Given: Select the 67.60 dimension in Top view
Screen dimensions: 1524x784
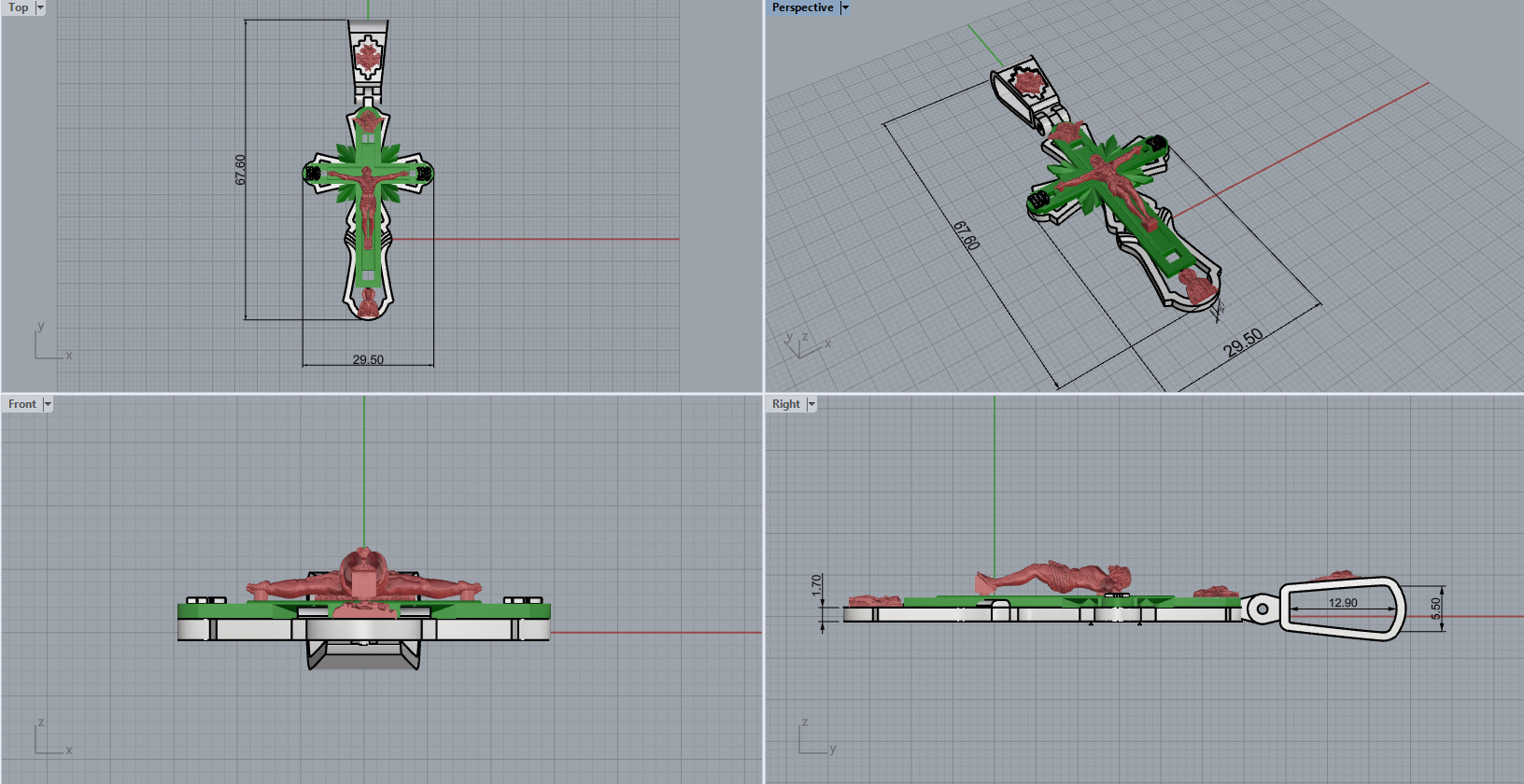Looking at the screenshot, I should 241,170.
